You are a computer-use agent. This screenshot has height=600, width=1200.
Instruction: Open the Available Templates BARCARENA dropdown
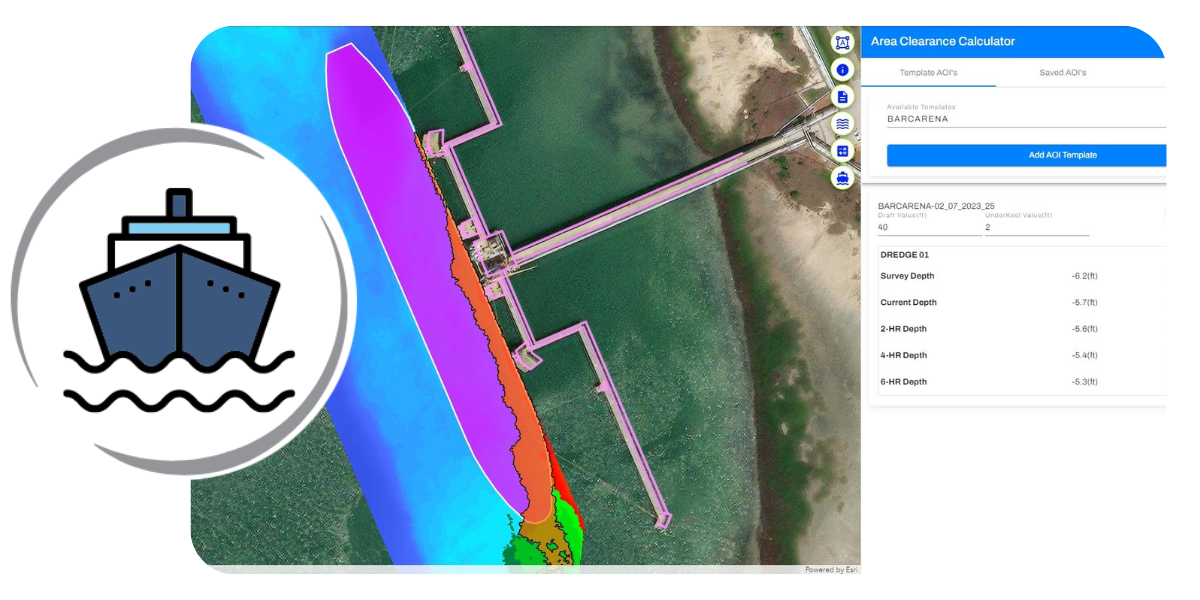[x=1025, y=118]
